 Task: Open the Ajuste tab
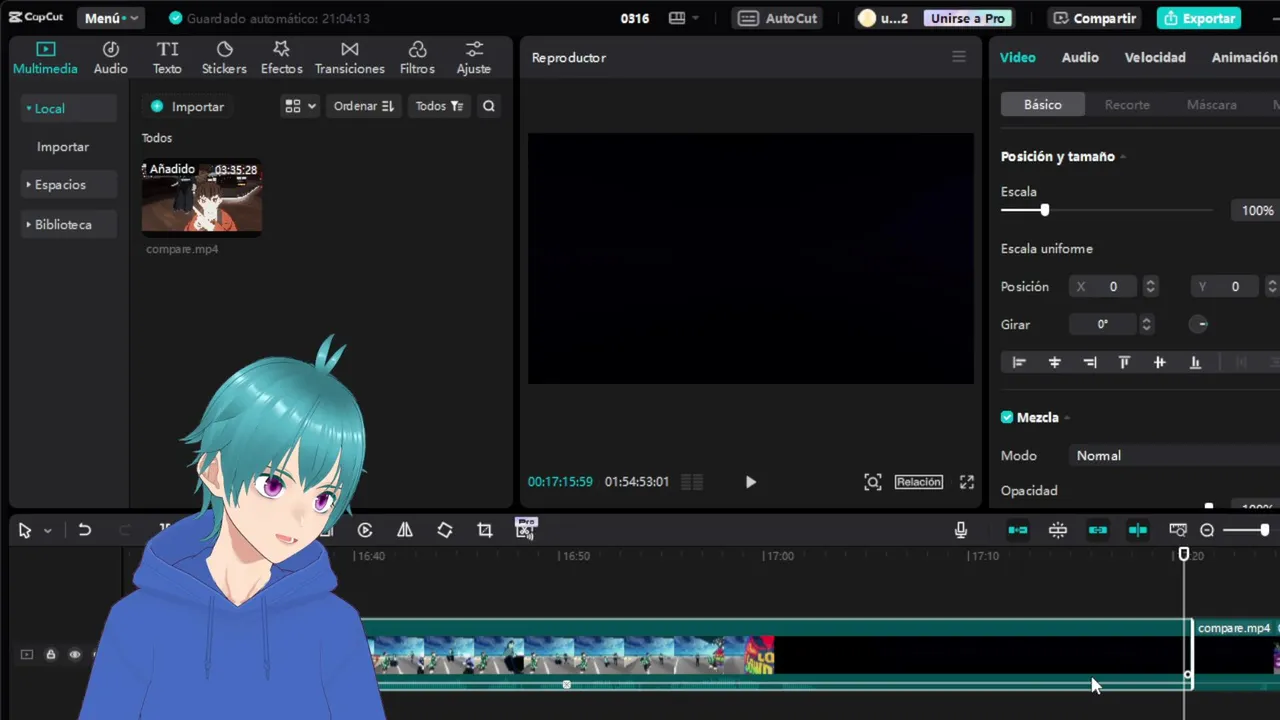(474, 58)
